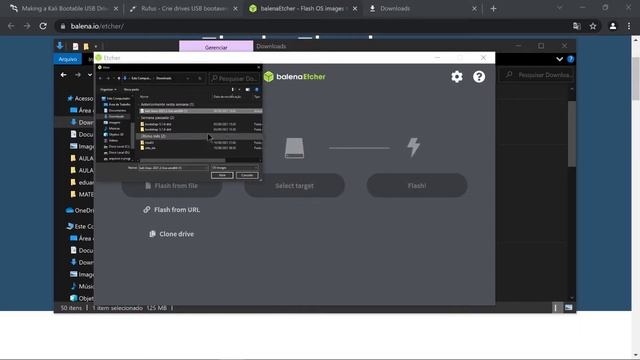
Task: Click Flash from file button
Action: [172, 186]
